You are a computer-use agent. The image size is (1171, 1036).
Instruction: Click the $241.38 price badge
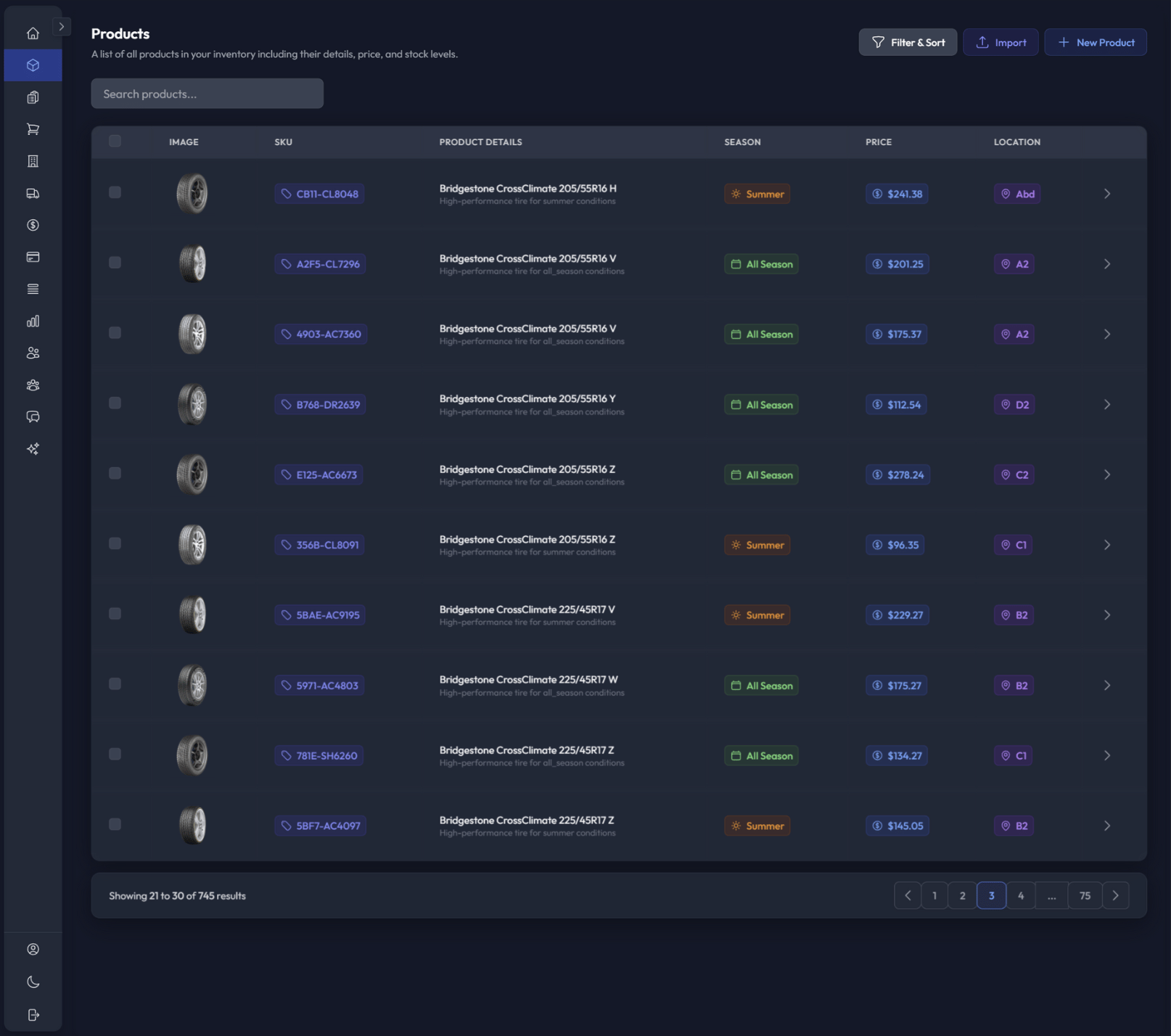point(897,194)
